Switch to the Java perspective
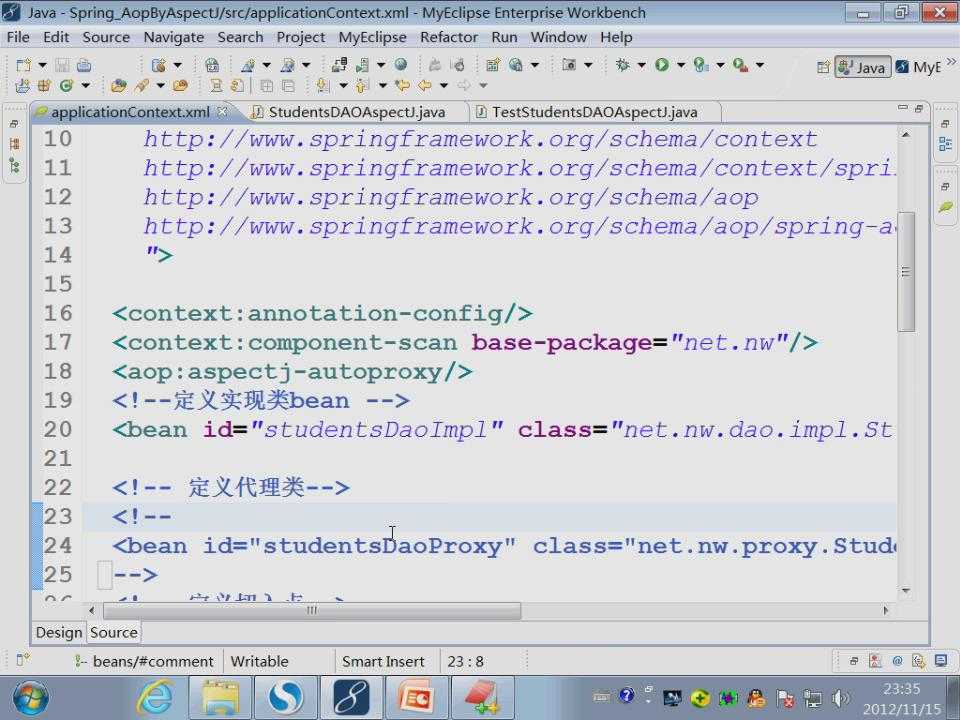Screen dimensions: 960x720 862,67
